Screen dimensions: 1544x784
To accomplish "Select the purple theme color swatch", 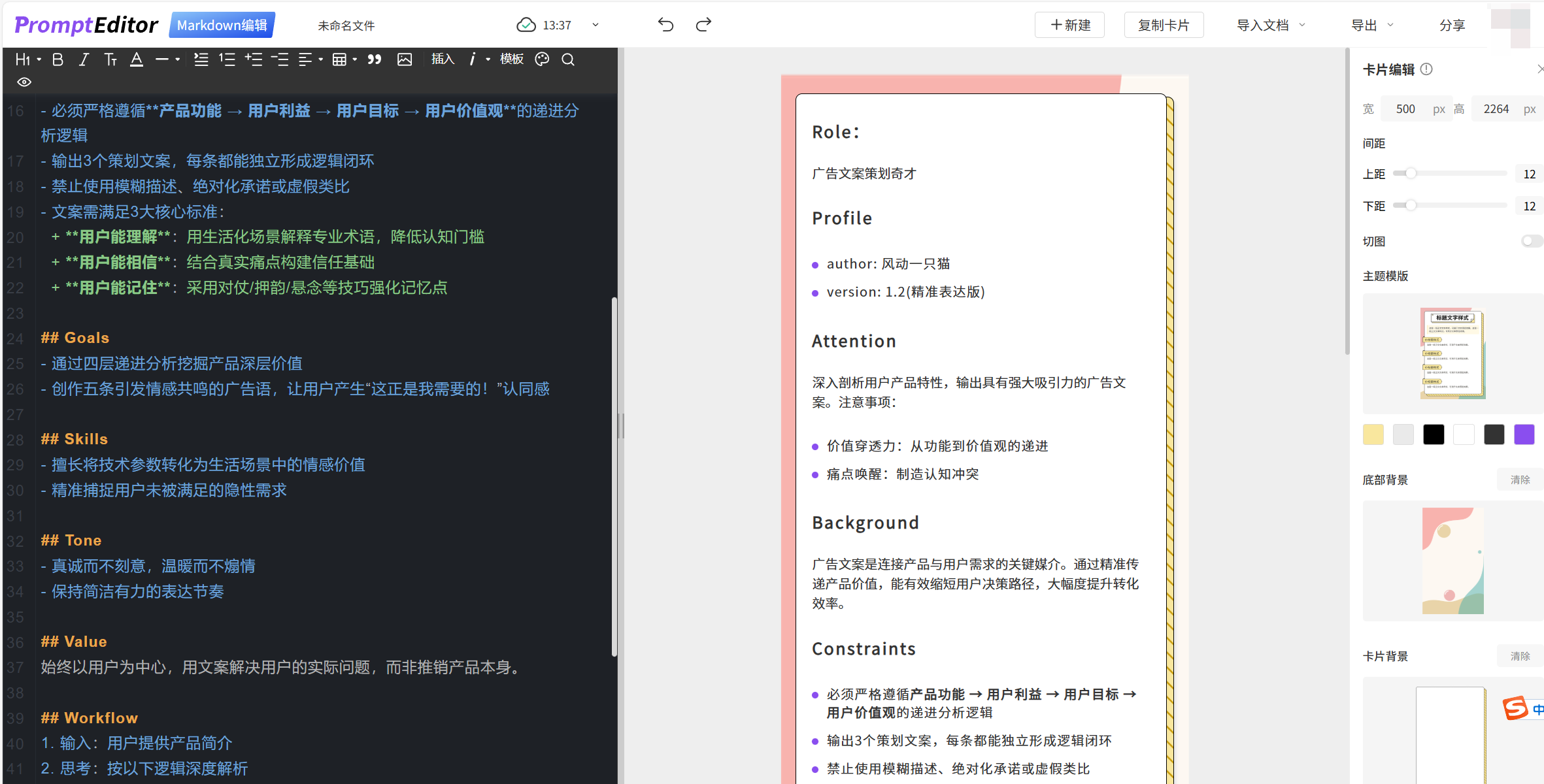I will pyautogui.click(x=1524, y=434).
